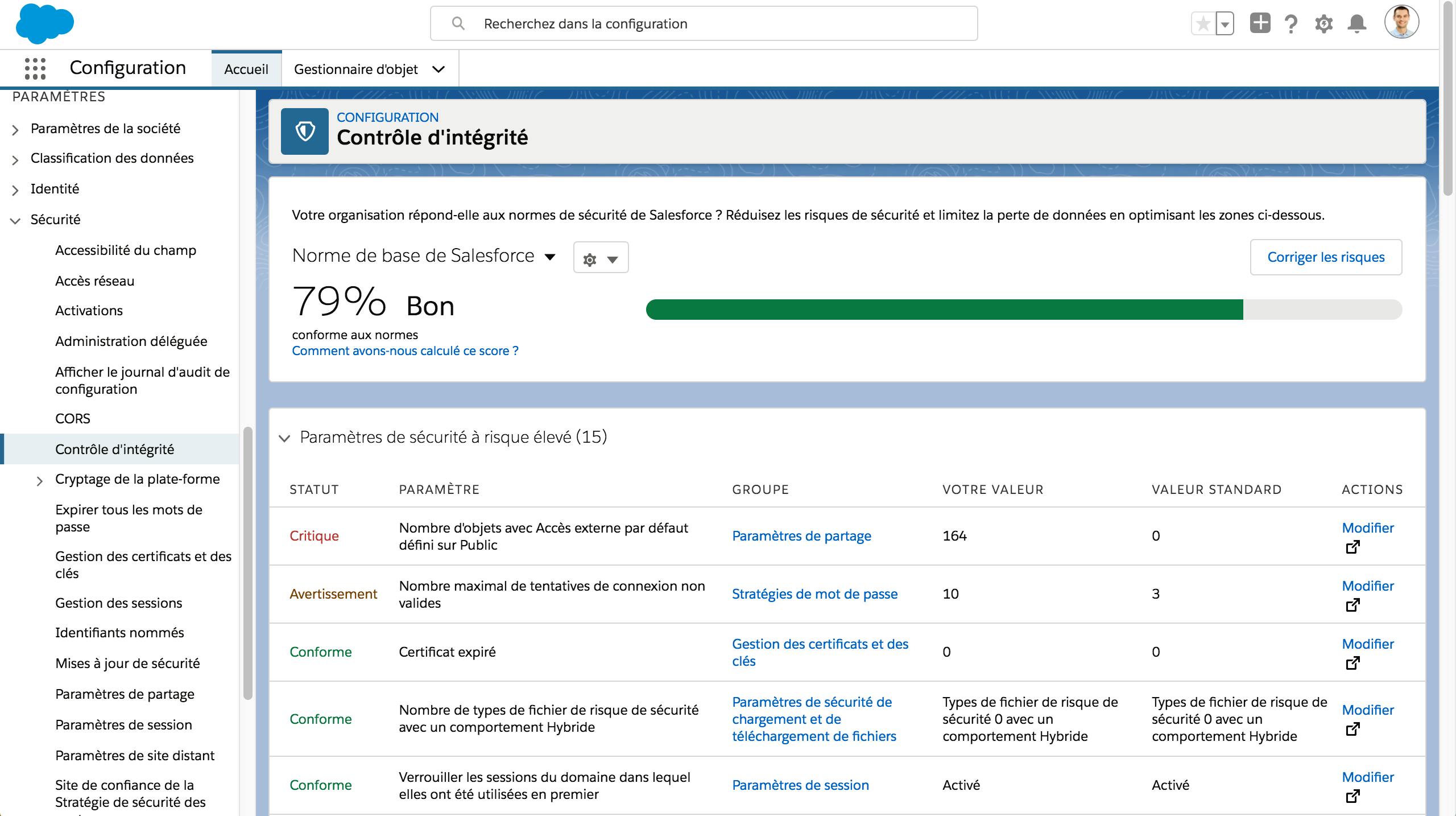Open the Stratégies de mot de passe link
Viewport: 1456px width, 816px height.
click(814, 594)
